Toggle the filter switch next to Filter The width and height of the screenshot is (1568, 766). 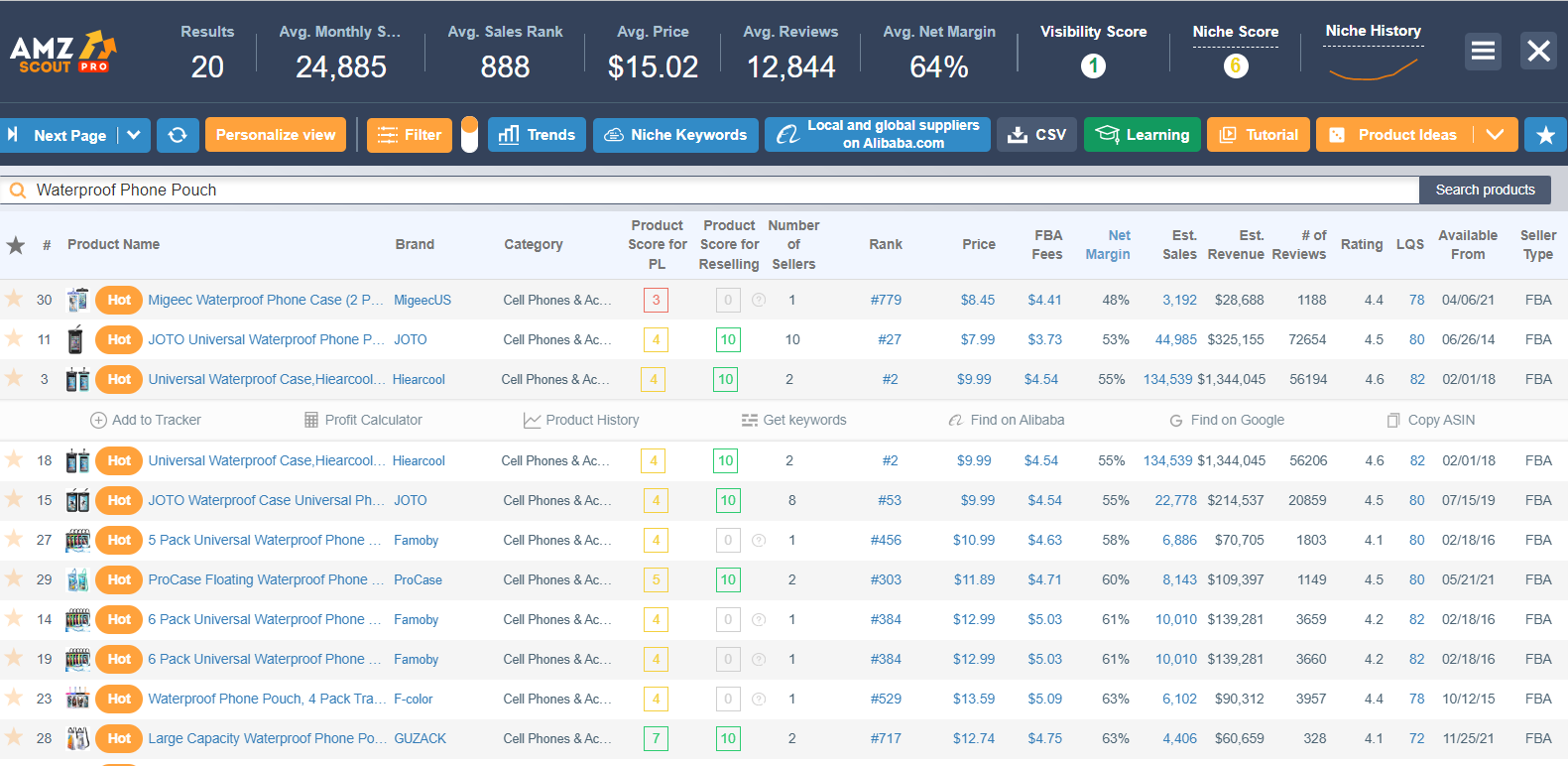(x=469, y=135)
